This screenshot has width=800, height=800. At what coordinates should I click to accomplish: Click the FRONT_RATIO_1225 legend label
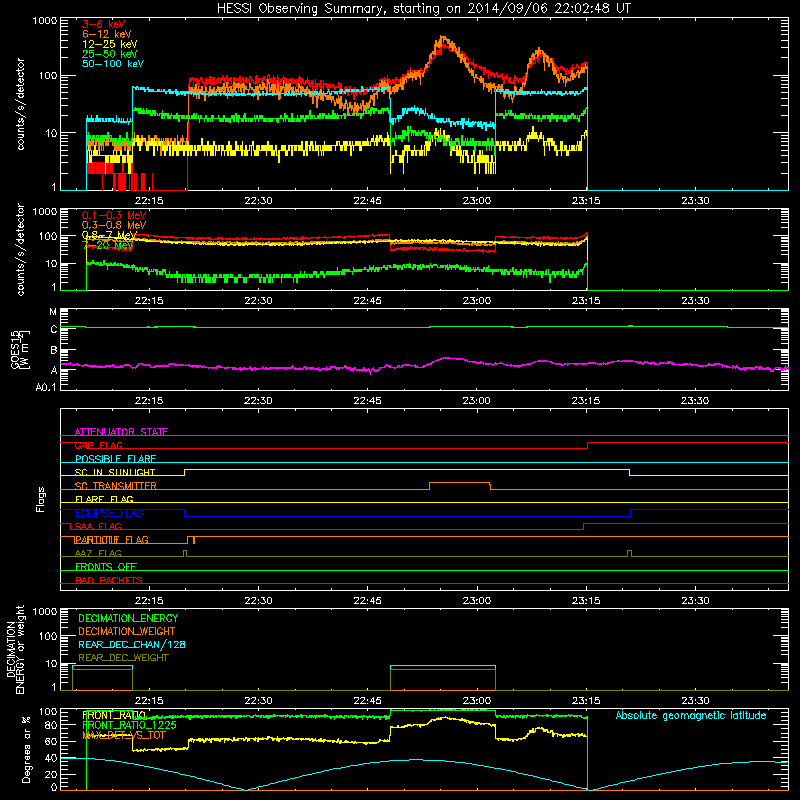click(x=129, y=725)
